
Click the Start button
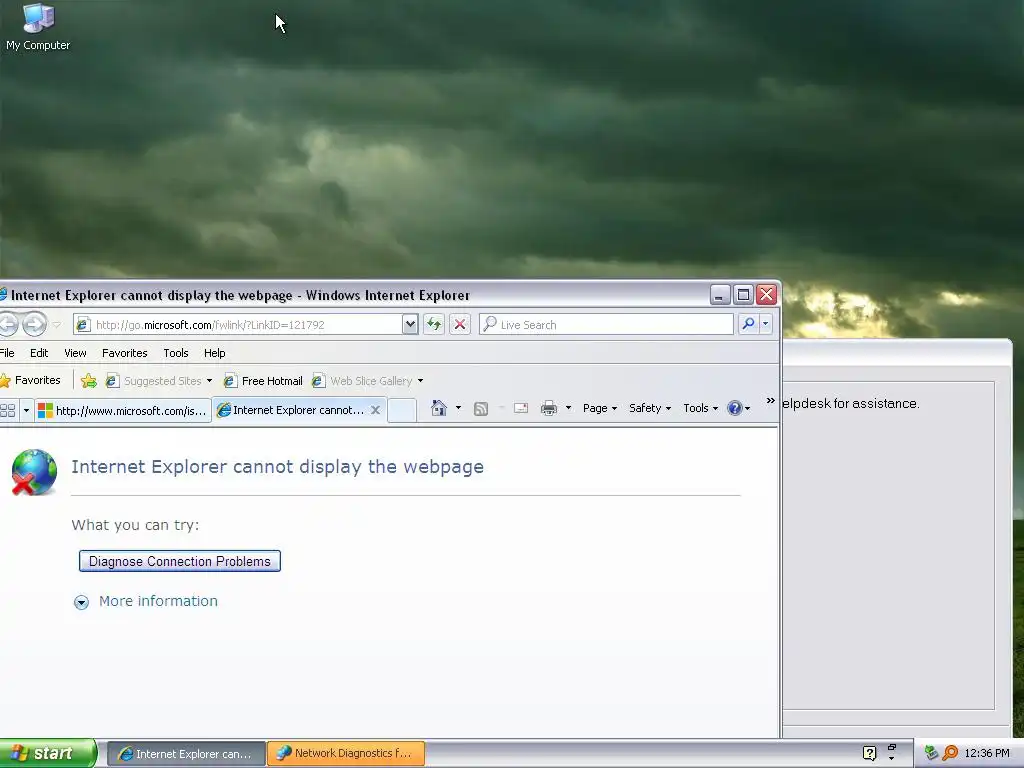coord(48,753)
